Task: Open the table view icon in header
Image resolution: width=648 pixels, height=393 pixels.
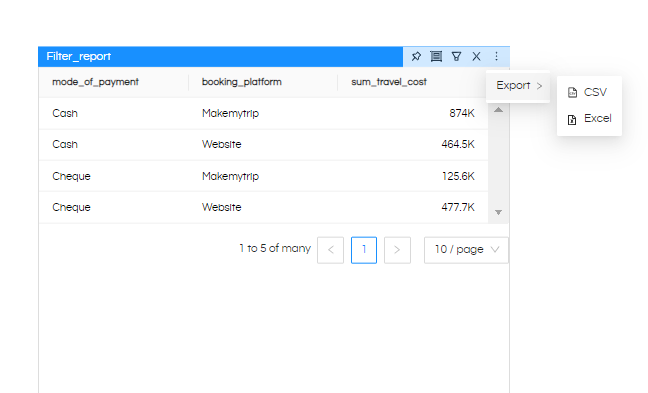Action: [436, 56]
